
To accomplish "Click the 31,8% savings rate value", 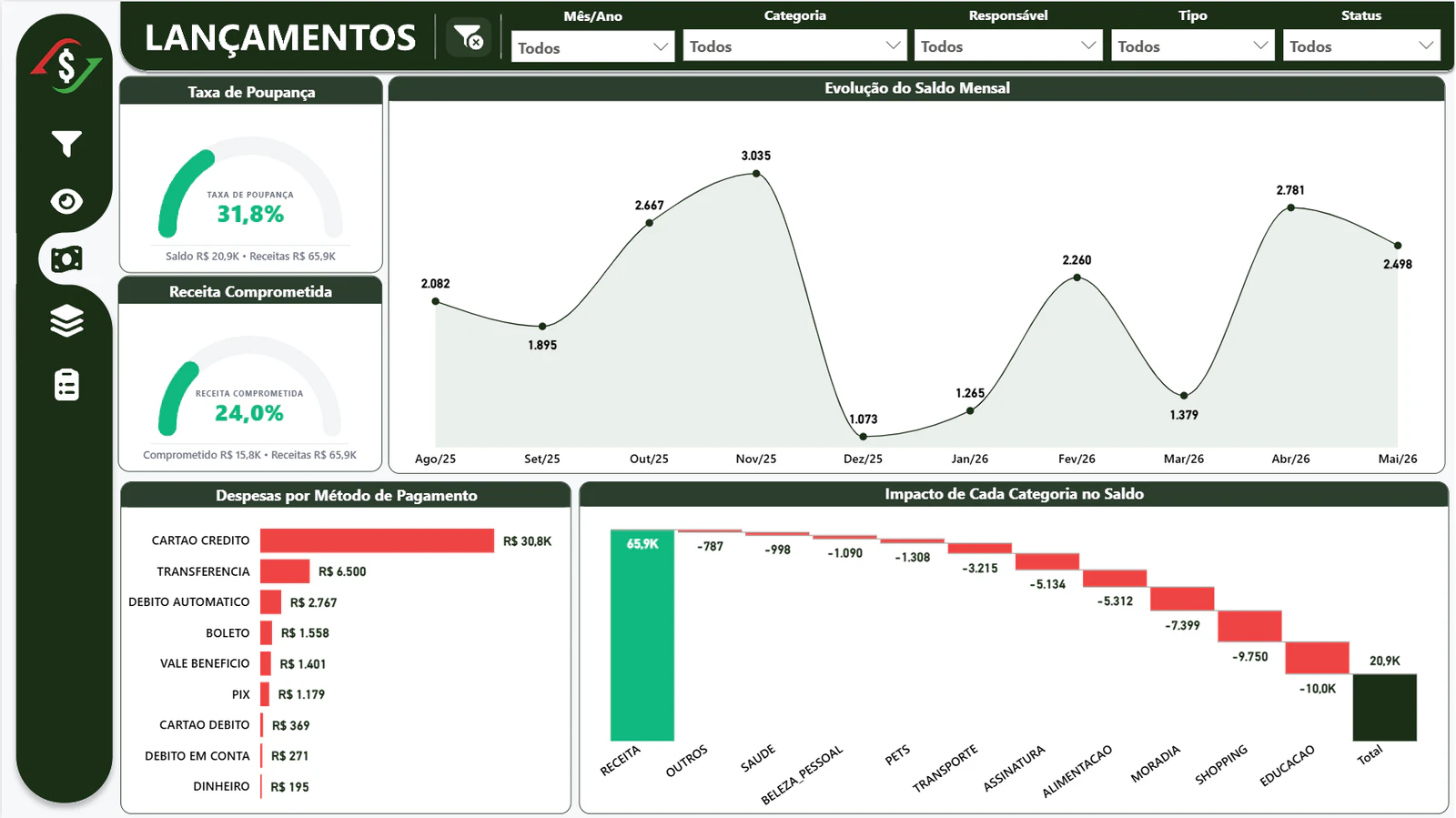I will [x=250, y=214].
